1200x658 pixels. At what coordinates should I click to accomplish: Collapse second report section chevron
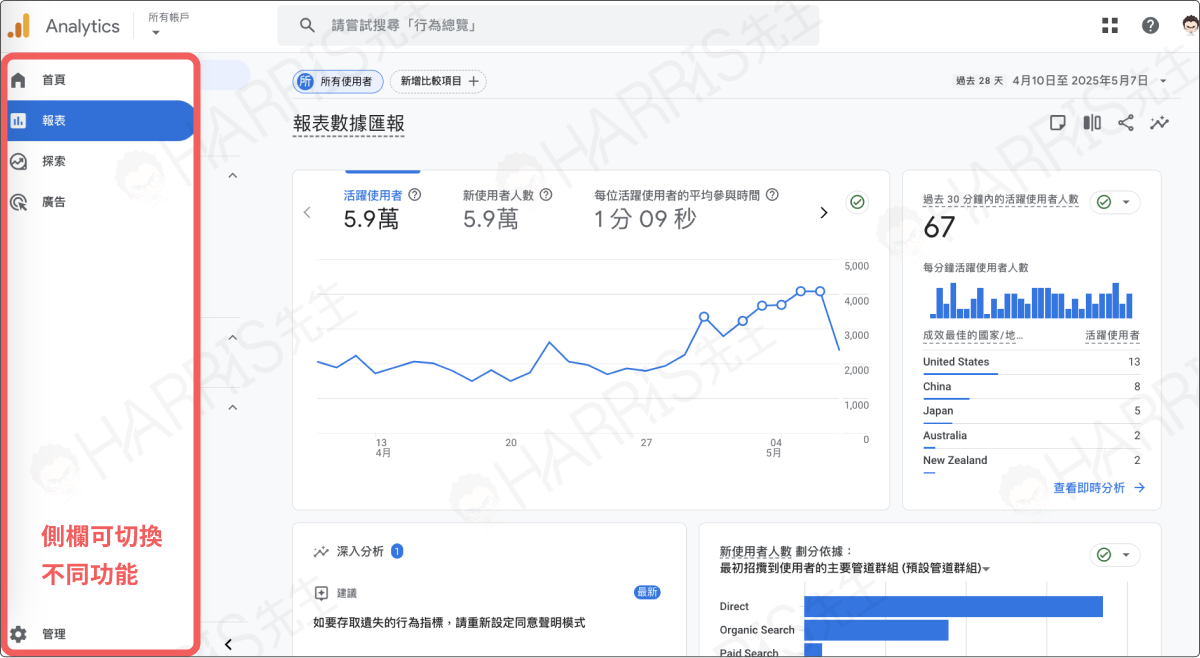[x=232, y=338]
